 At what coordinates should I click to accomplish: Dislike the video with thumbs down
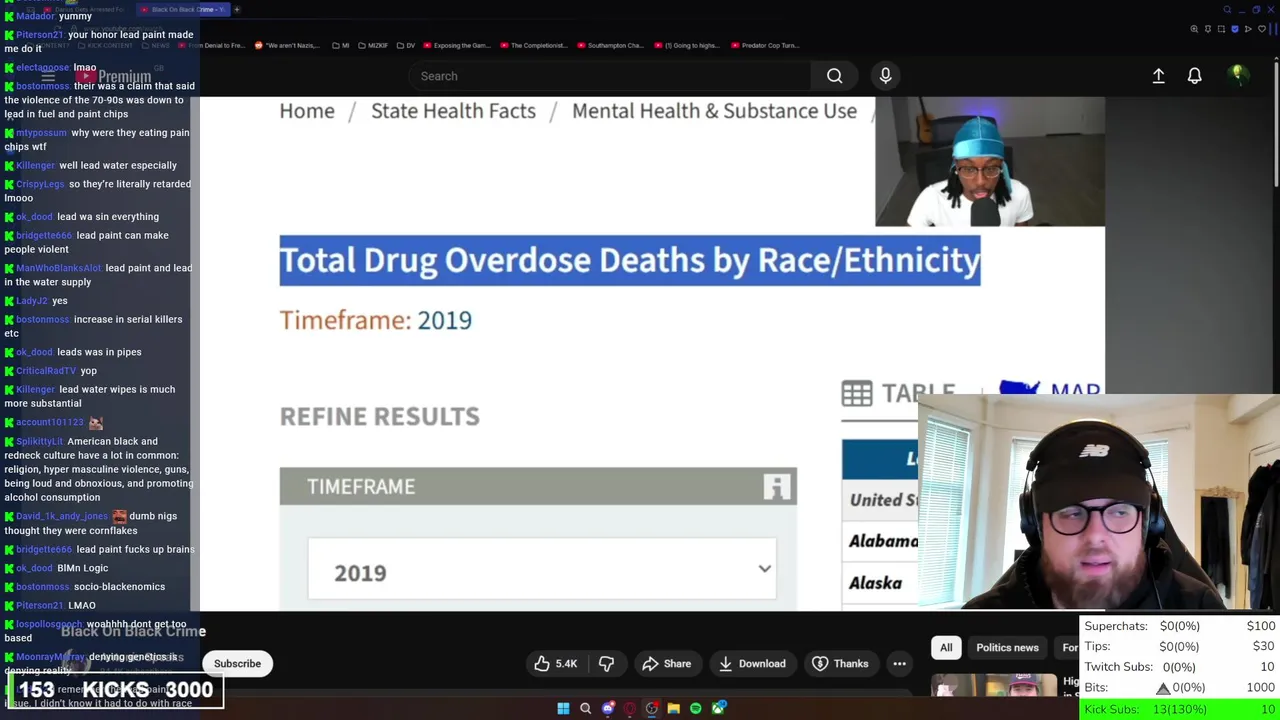pos(606,663)
